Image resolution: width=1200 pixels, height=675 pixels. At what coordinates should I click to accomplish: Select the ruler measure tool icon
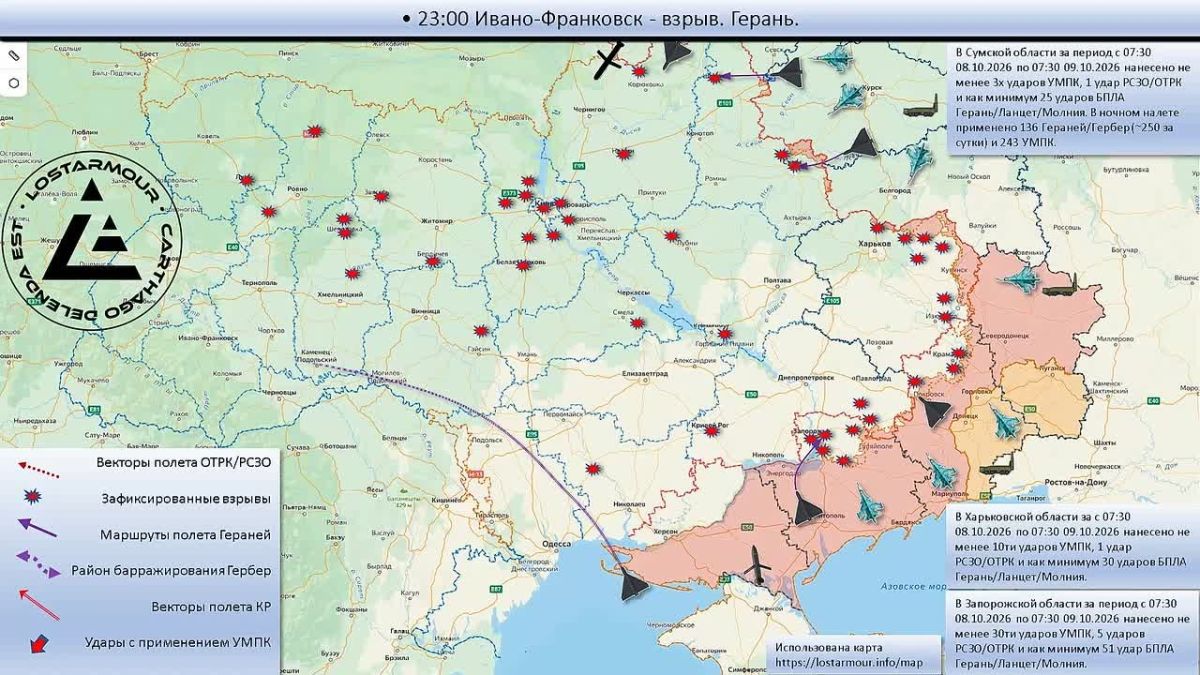pos(14,54)
